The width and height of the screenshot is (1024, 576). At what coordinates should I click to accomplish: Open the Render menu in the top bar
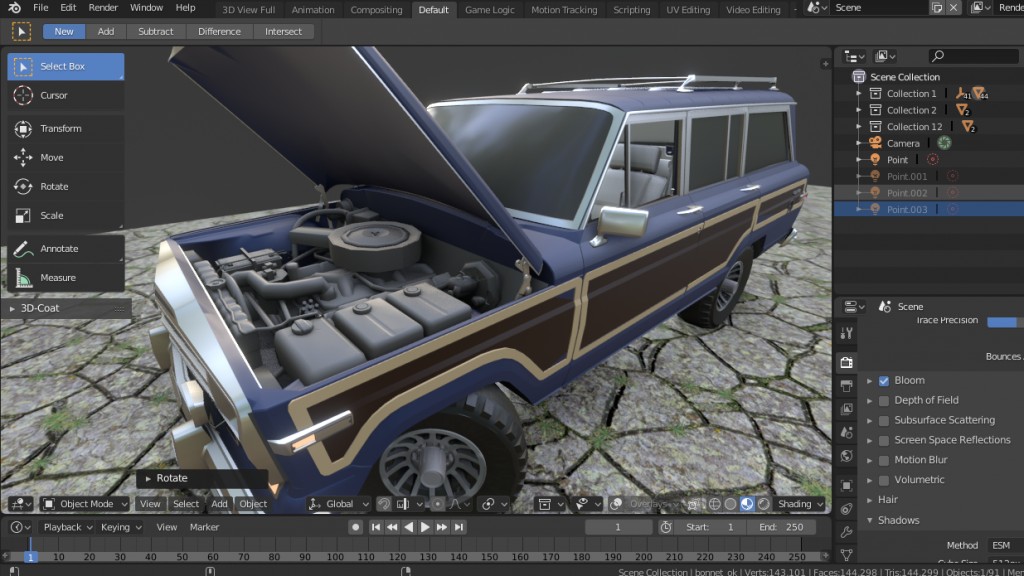[x=102, y=7]
